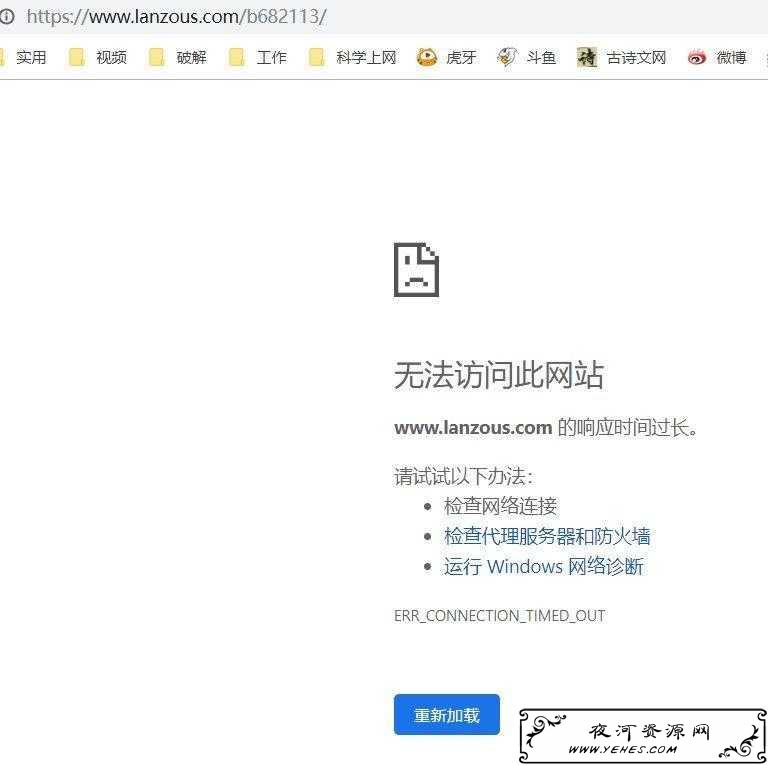Click the 斗鱼 favicon
This screenshot has height=765, width=768.
click(506, 57)
